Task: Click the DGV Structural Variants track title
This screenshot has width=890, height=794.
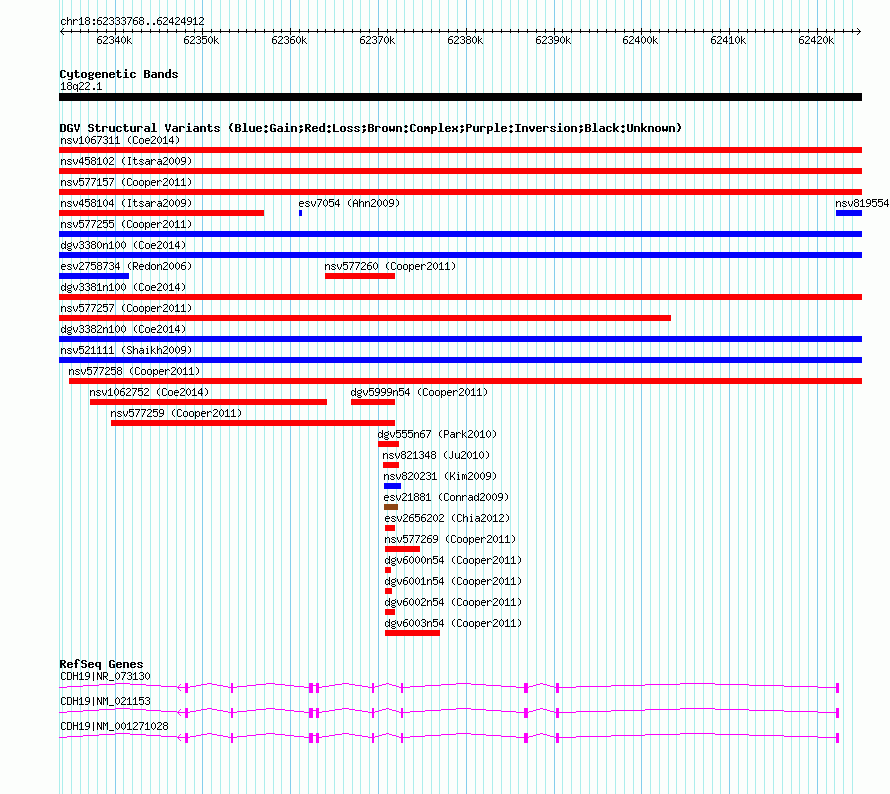Action: pyautogui.click(x=371, y=128)
